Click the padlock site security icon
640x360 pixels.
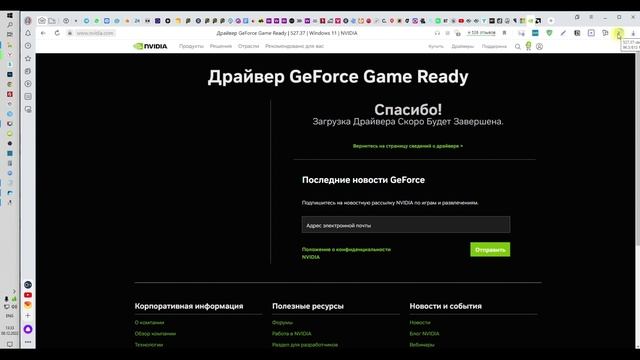[70, 33]
